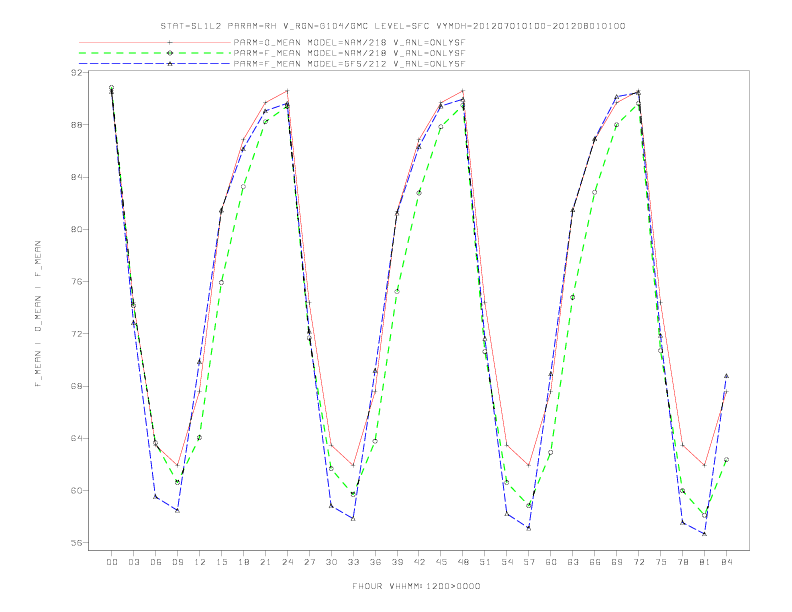The width and height of the screenshot is (792, 612).
Task: Click x-axis forecast hour label 69
Action: (617, 562)
